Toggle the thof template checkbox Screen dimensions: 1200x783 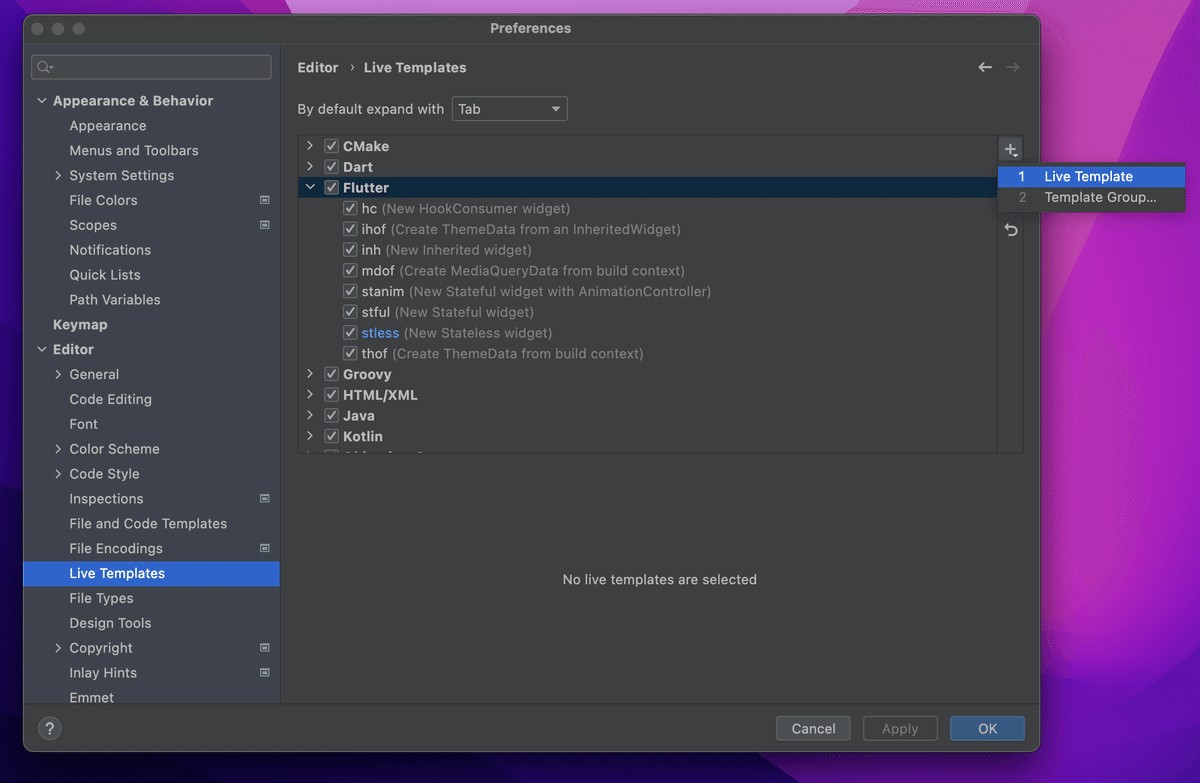(x=350, y=354)
